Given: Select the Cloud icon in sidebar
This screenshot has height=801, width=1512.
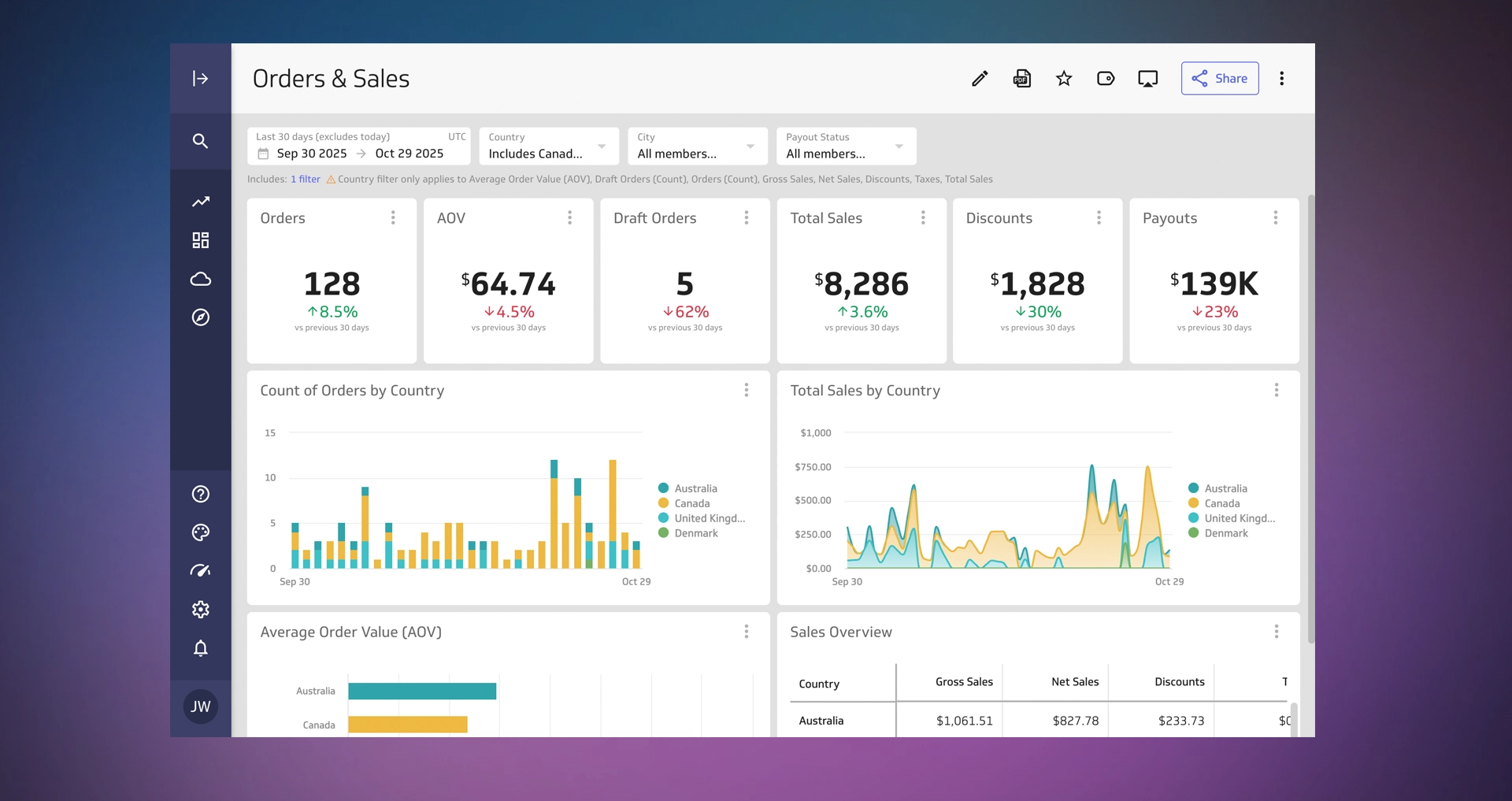Looking at the screenshot, I should pos(201,280).
